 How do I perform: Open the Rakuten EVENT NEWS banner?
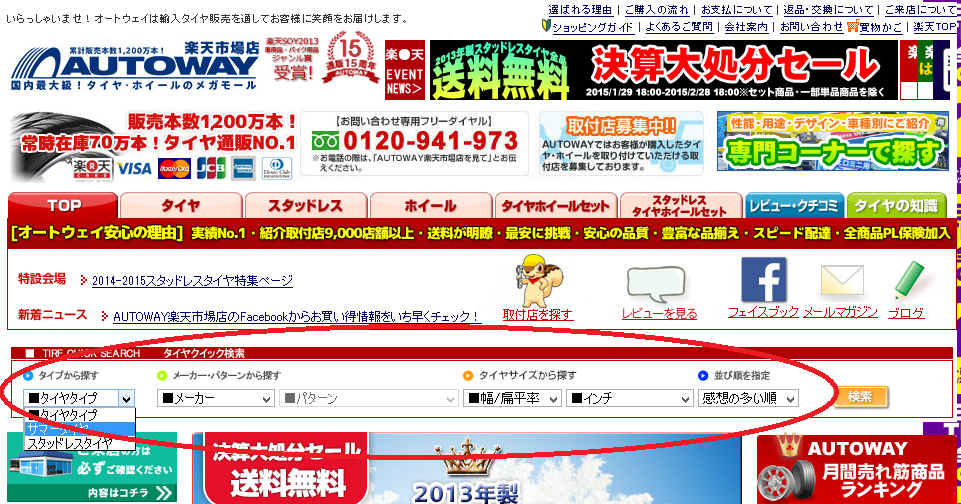tap(405, 70)
